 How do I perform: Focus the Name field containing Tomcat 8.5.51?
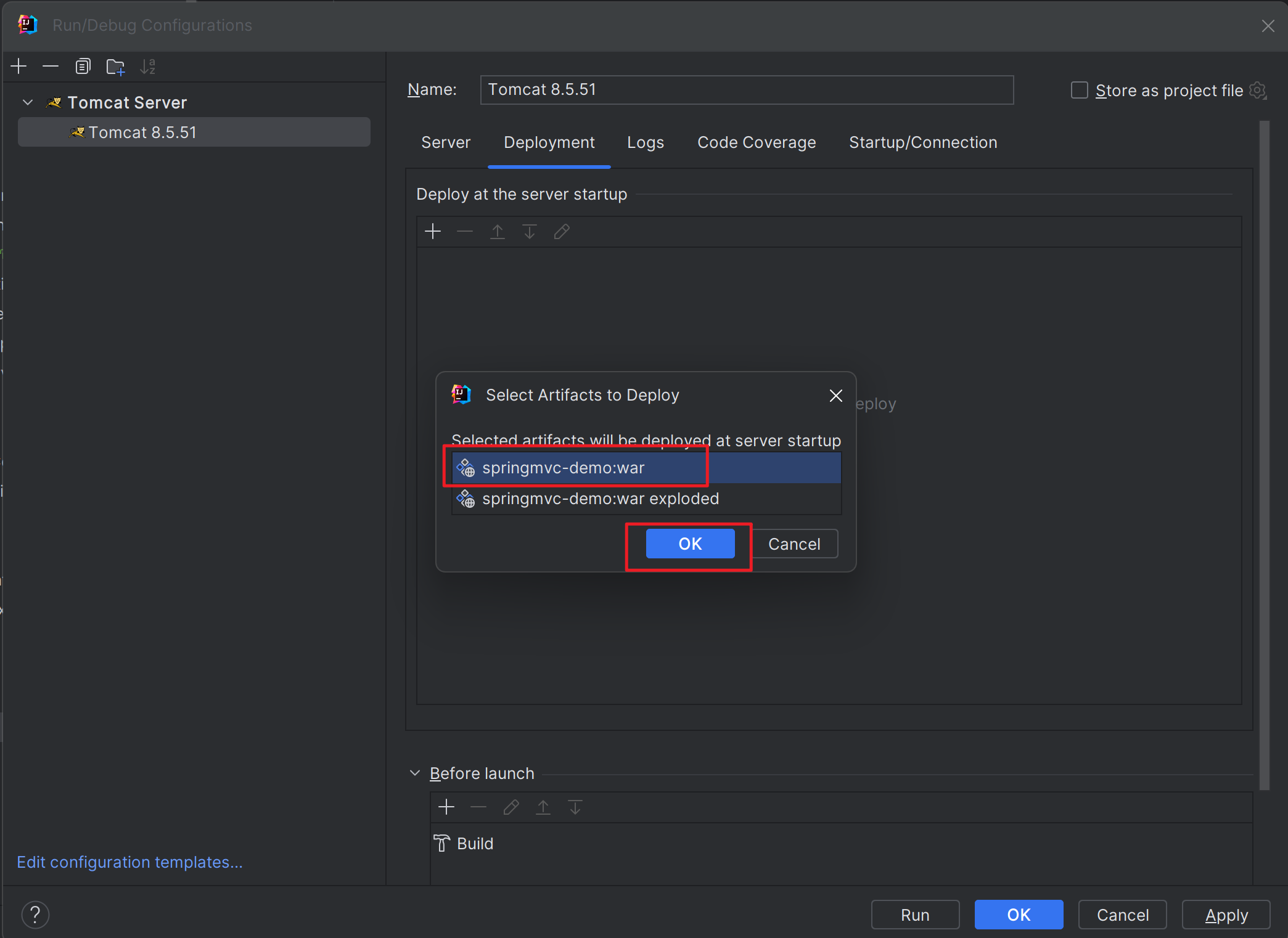(x=747, y=90)
